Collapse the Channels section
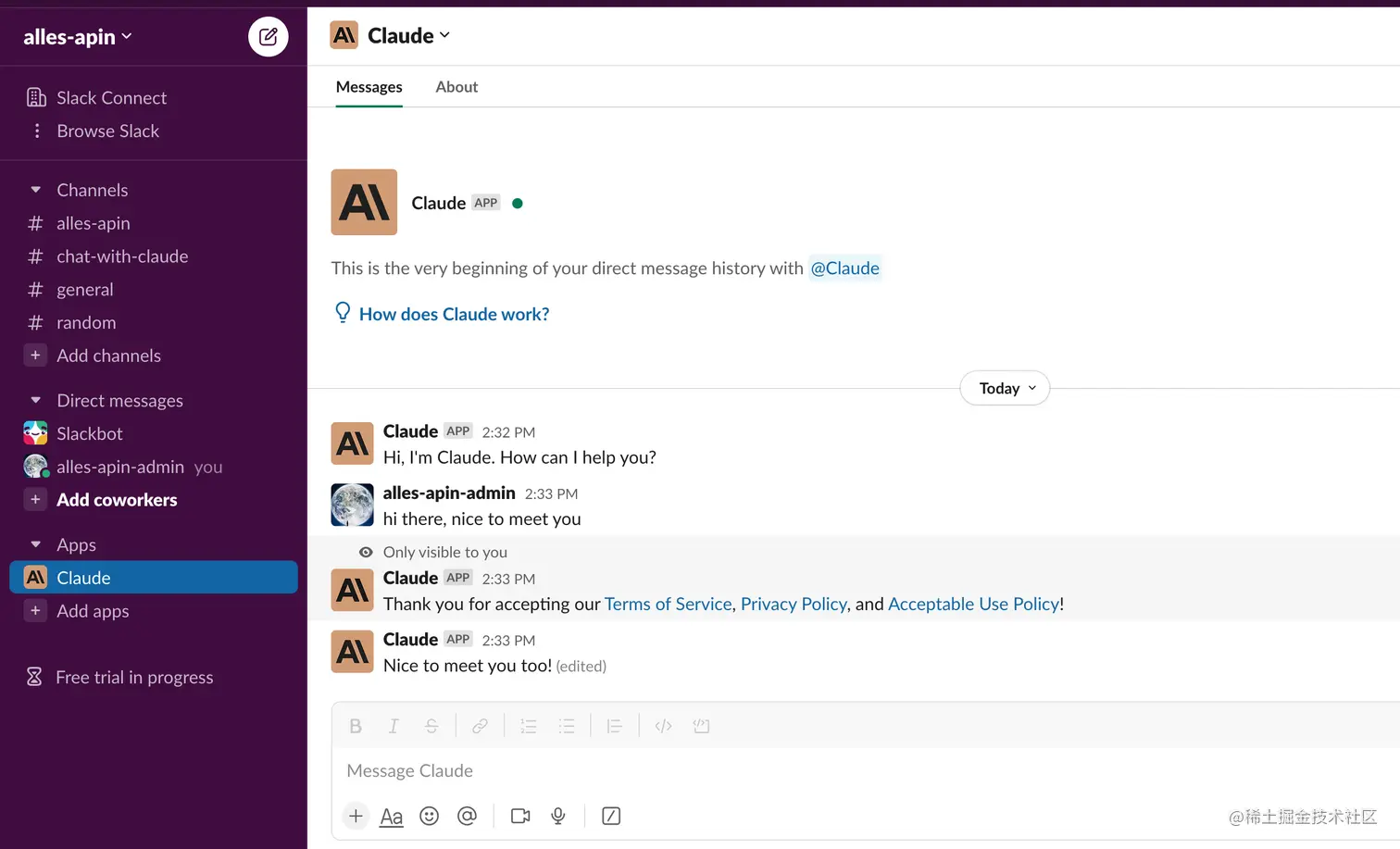 [x=35, y=190]
